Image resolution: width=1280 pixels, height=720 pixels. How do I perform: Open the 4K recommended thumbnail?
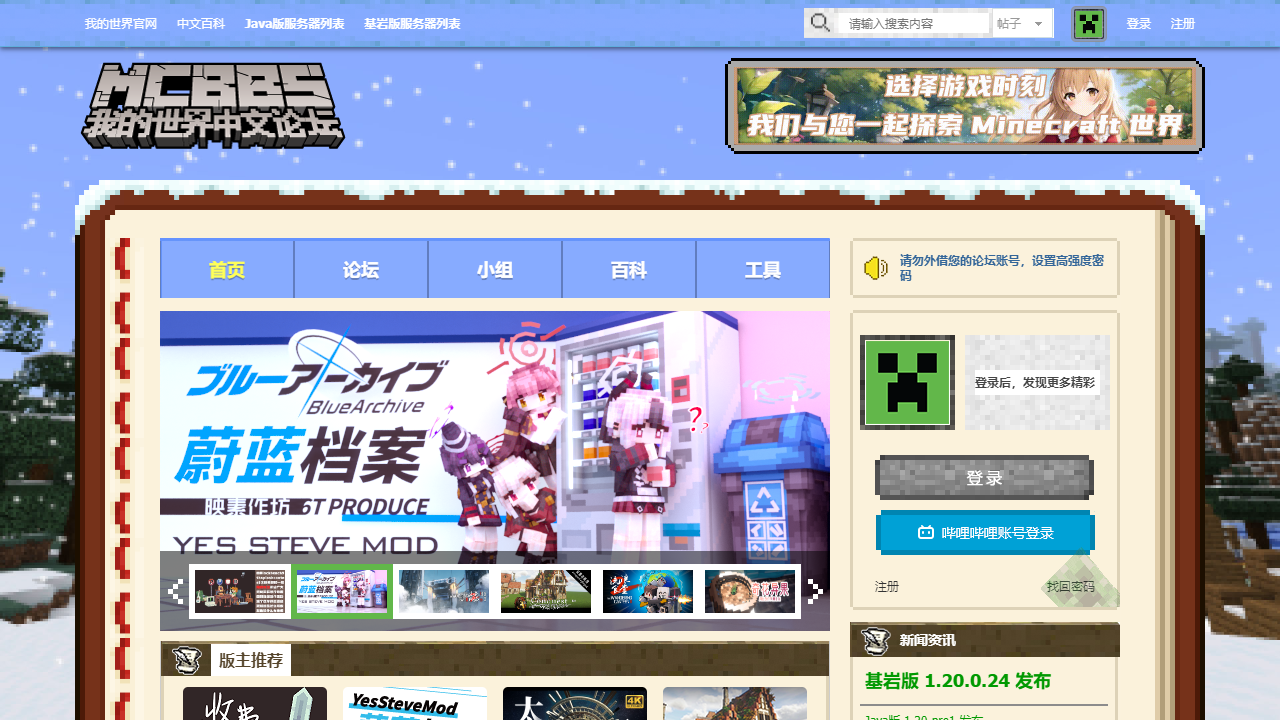(x=575, y=703)
